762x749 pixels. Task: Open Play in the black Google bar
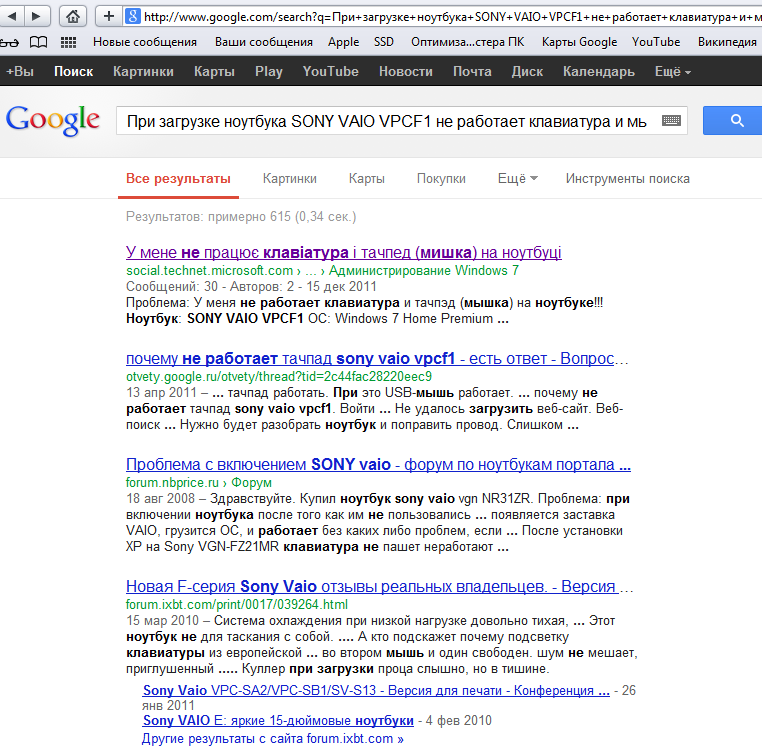click(269, 71)
